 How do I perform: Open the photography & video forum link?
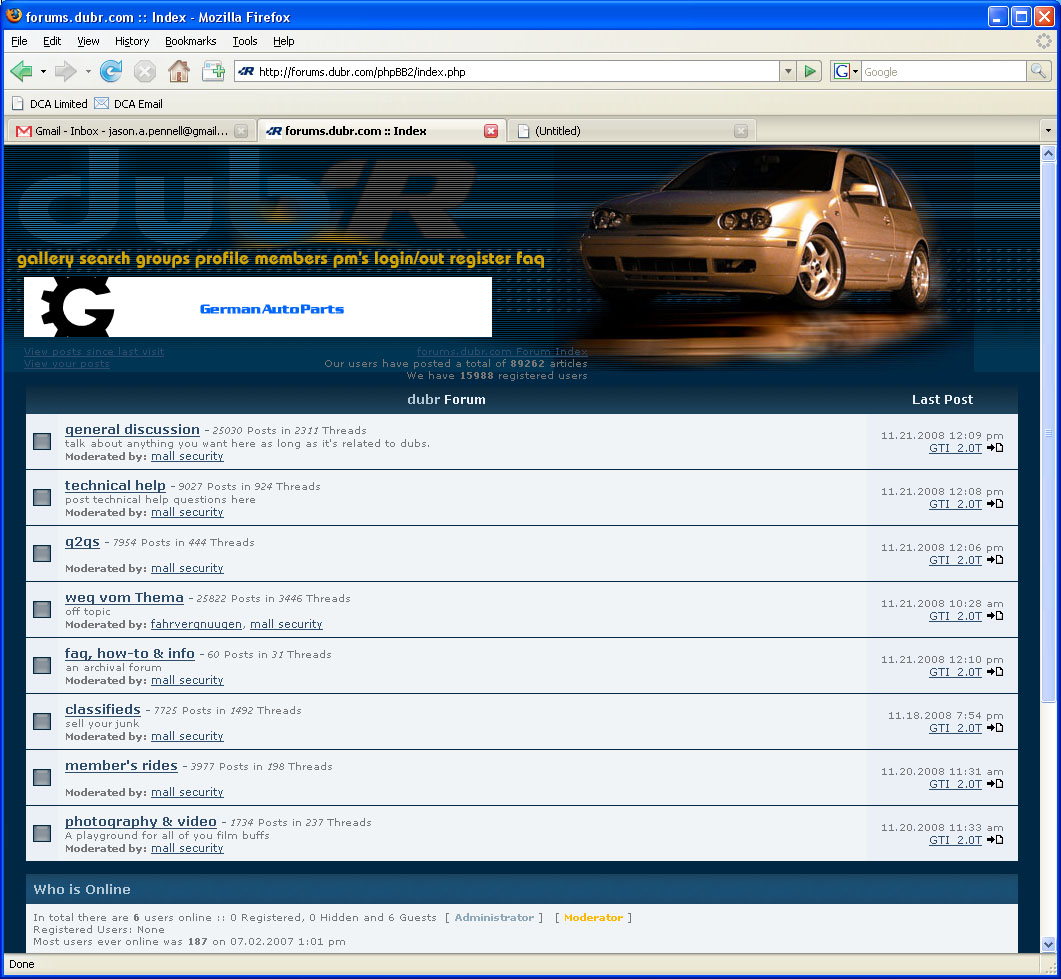pyautogui.click(x=141, y=821)
